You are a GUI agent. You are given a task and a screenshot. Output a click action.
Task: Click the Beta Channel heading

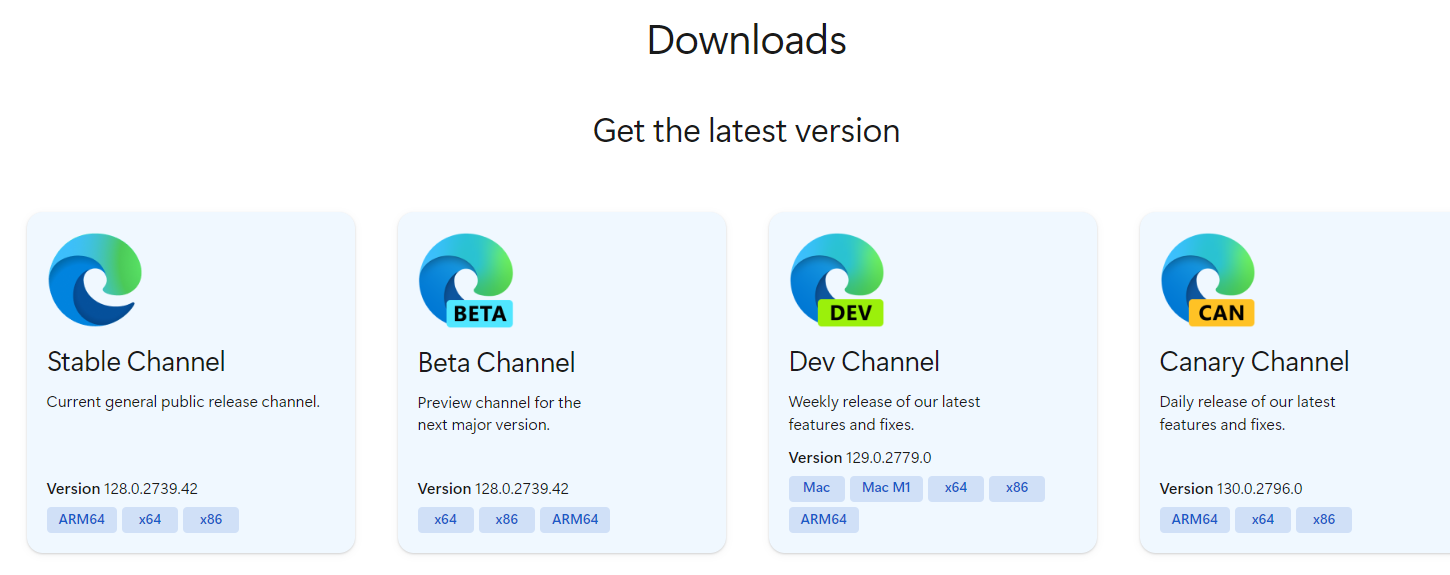[497, 362]
